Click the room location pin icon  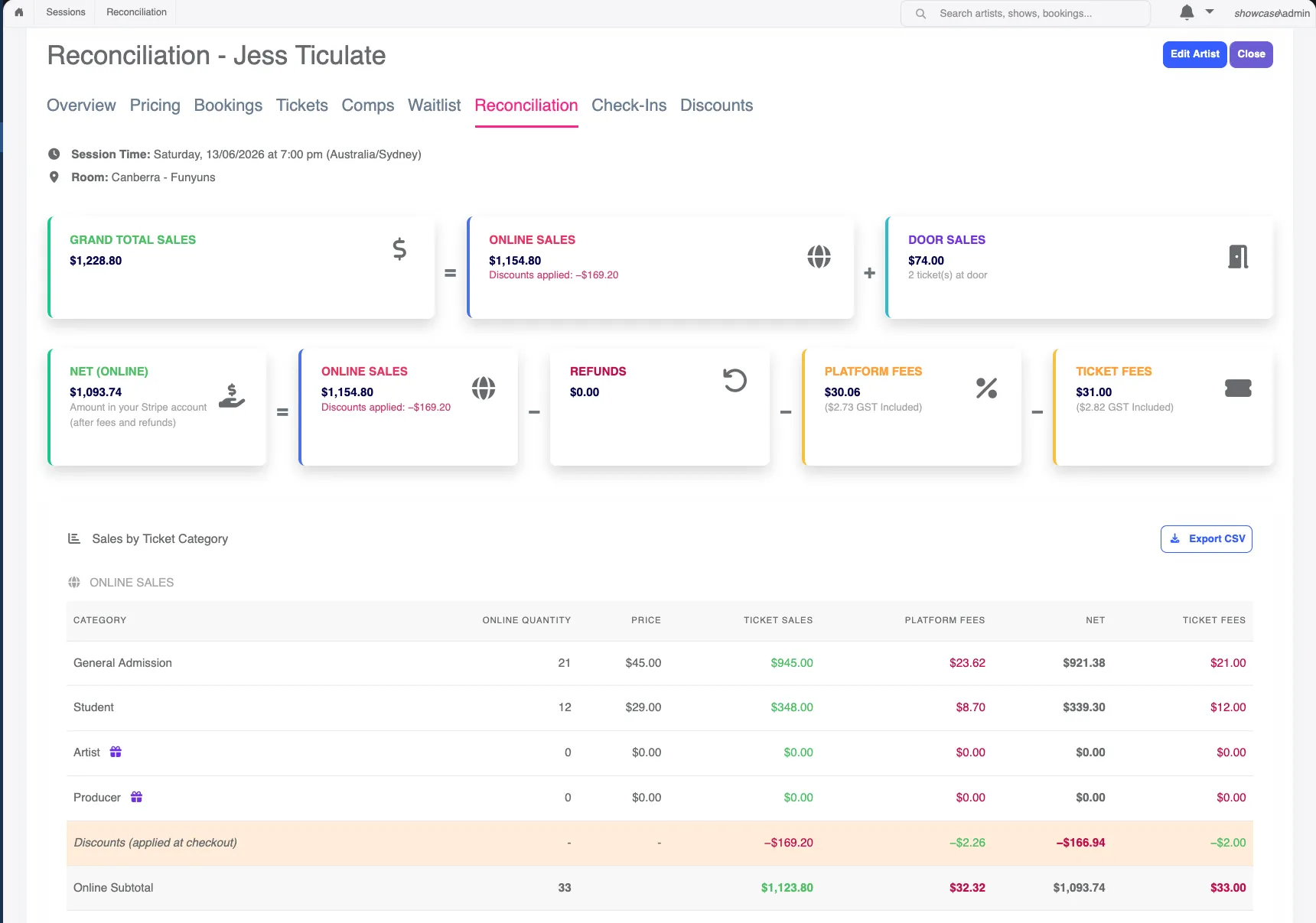click(x=54, y=177)
